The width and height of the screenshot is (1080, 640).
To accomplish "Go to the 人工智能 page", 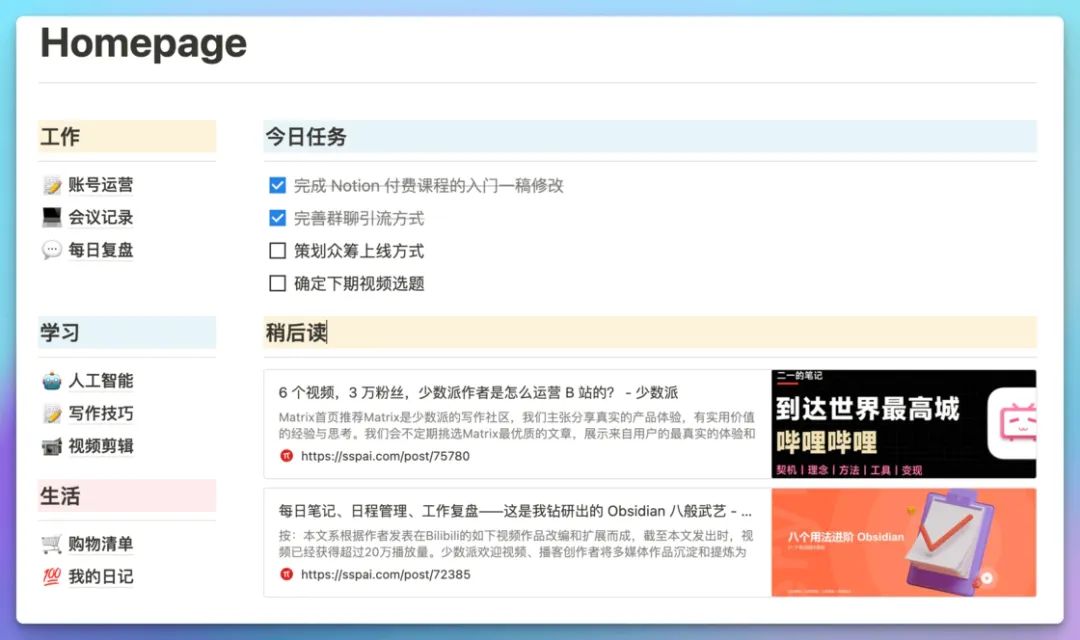I will pos(101,381).
